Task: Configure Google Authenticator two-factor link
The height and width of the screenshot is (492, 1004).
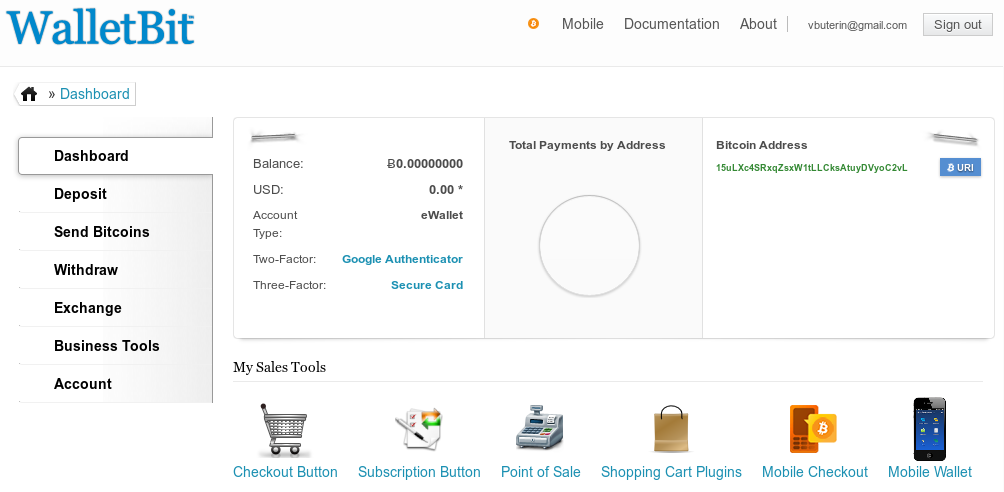Action: click(x=402, y=259)
